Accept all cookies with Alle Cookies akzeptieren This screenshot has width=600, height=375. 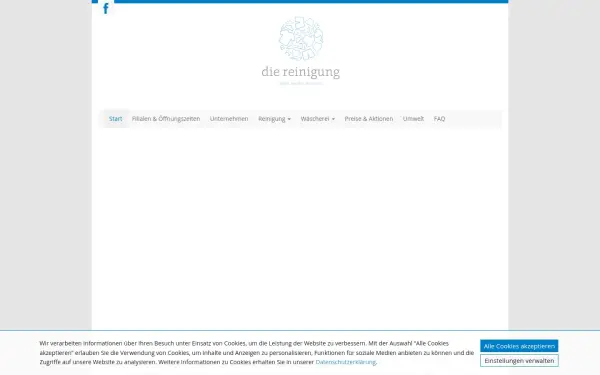coord(519,346)
